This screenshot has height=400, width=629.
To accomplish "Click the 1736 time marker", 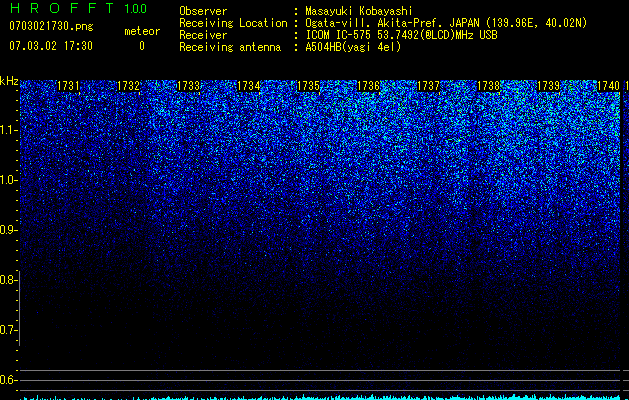I will (368, 86).
